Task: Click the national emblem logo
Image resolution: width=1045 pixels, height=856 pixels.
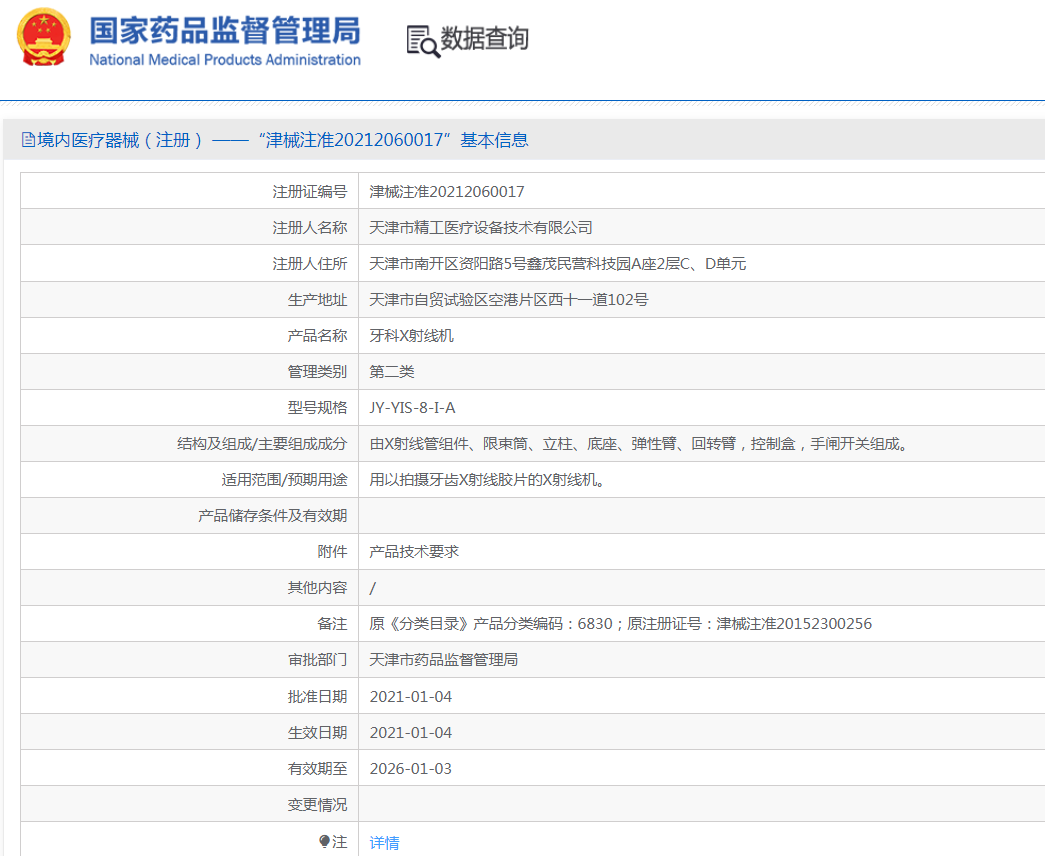Action: pos(43,38)
